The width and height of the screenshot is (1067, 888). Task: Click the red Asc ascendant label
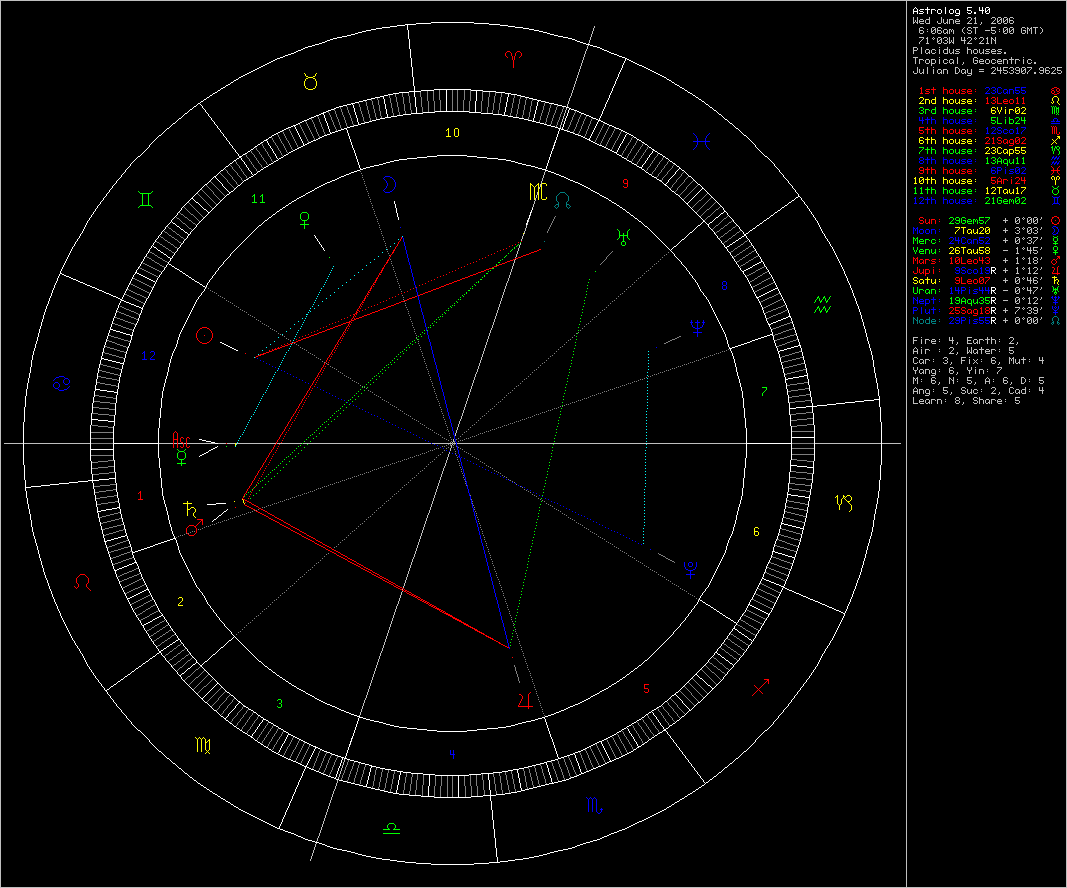point(180,438)
